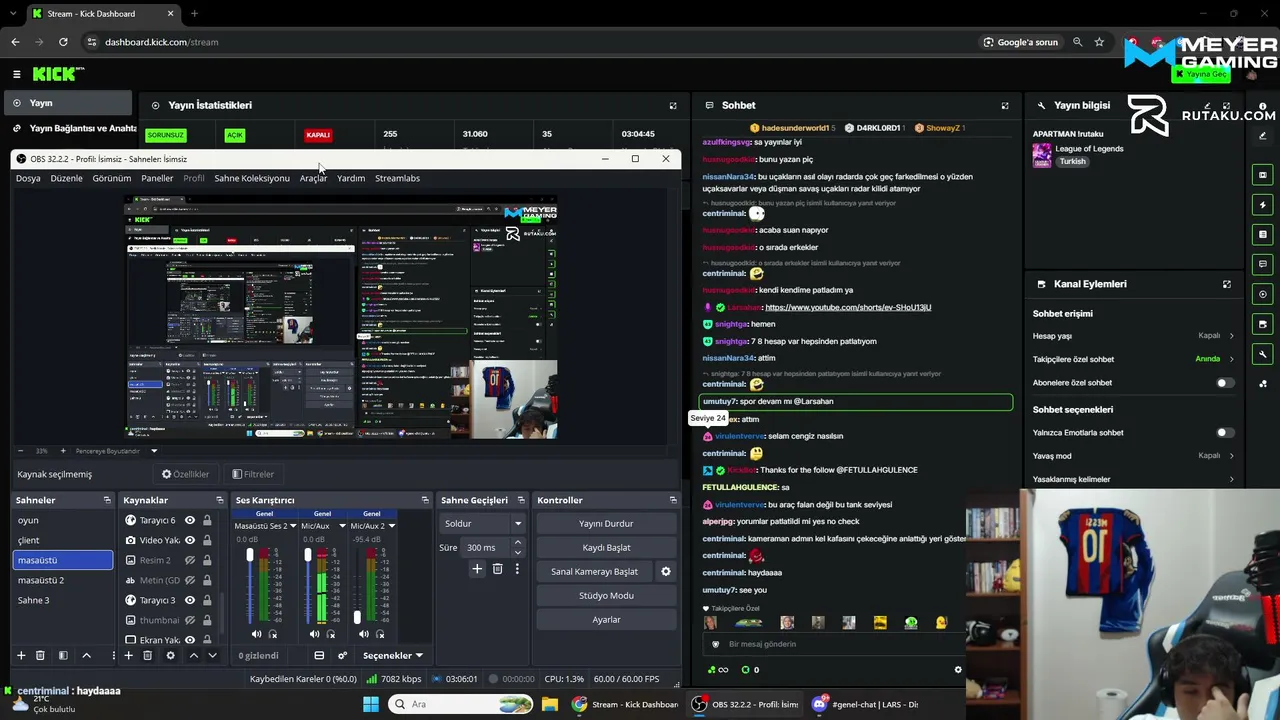1280x720 pixels.
Task: Bookmark this page with the star icon
Action: (x=1099, y=42)
